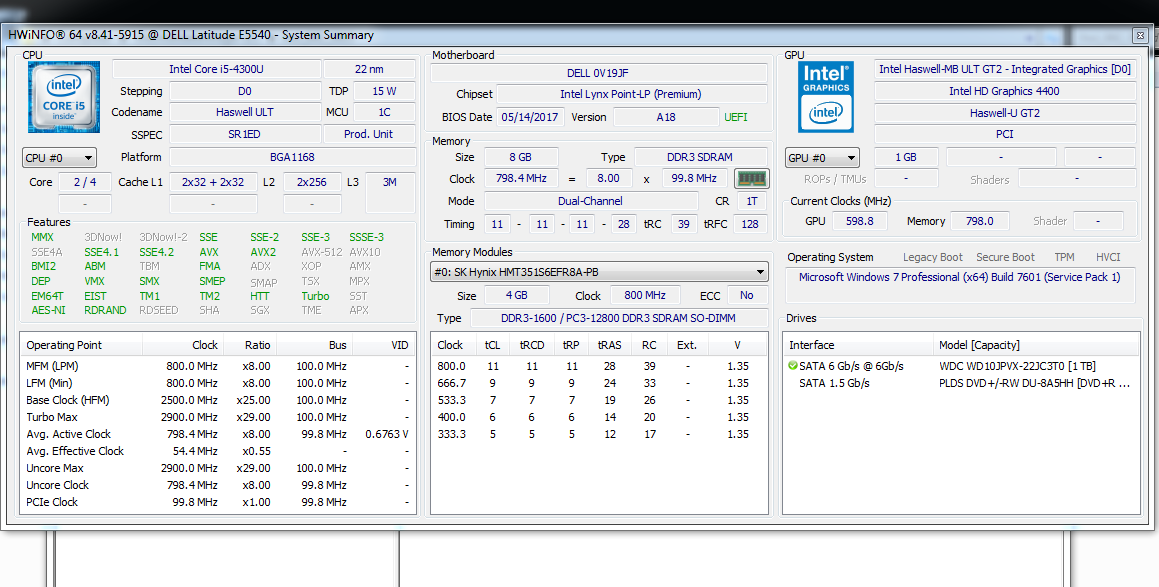The height and width of the screenshot is (587, 1159).
Task: Click the Model [Capacity] column header
Action: tap(1037, 345)
